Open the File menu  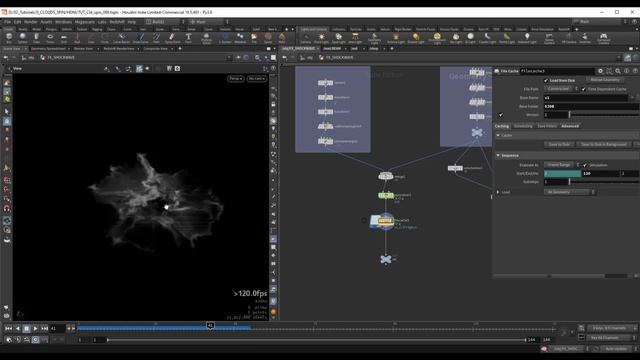coord(7,22)
